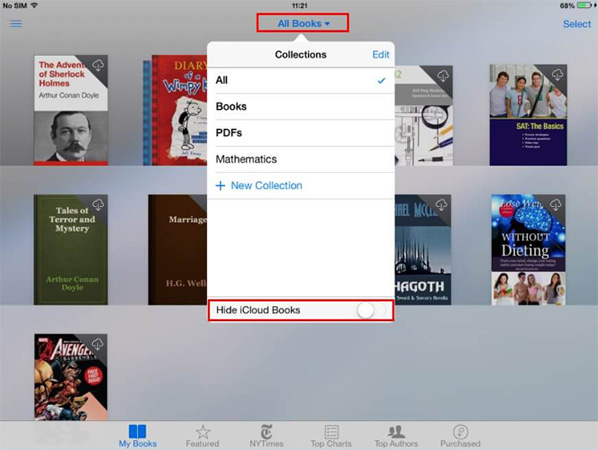Tap cloud icon on Tales of Terror and Mystery
Screen dimensions: 598x450
[x=98, y=205]
